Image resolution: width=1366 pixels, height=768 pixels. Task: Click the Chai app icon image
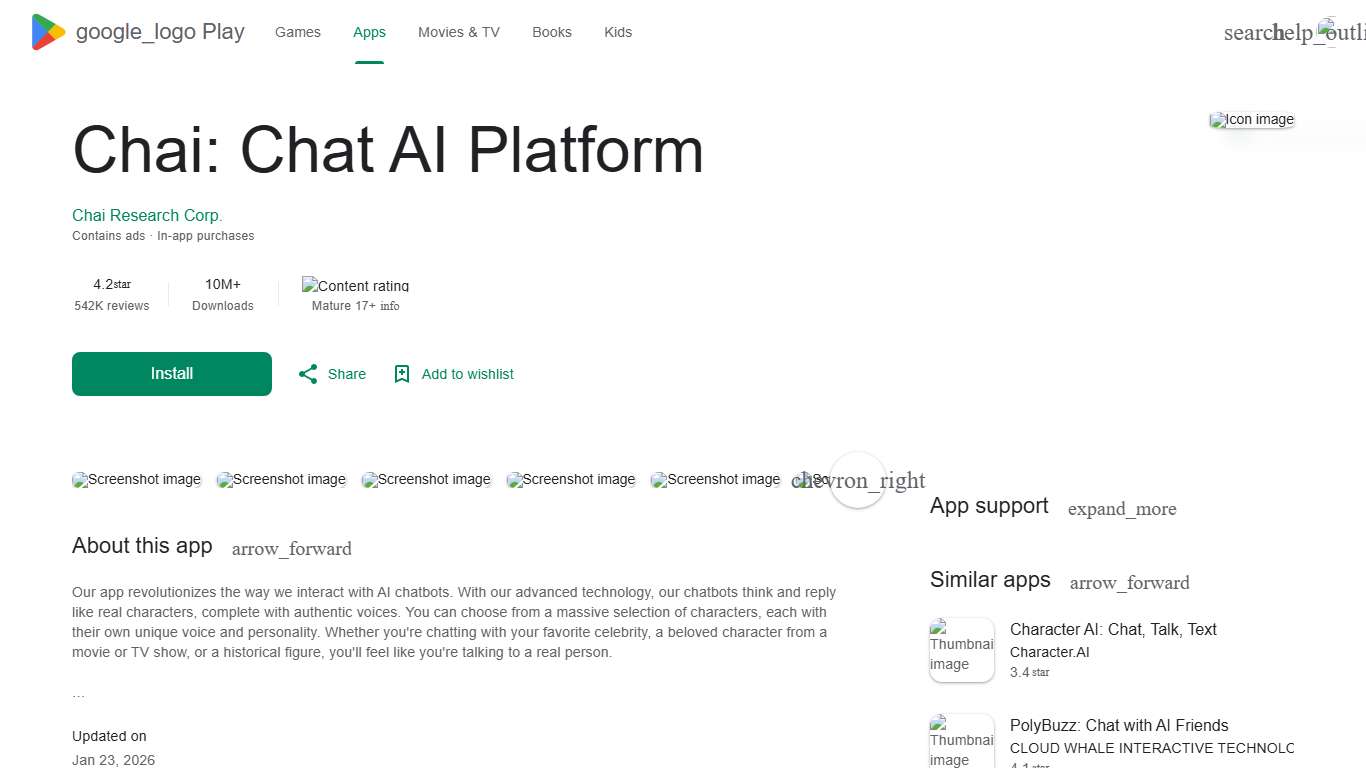(1251, 120)
